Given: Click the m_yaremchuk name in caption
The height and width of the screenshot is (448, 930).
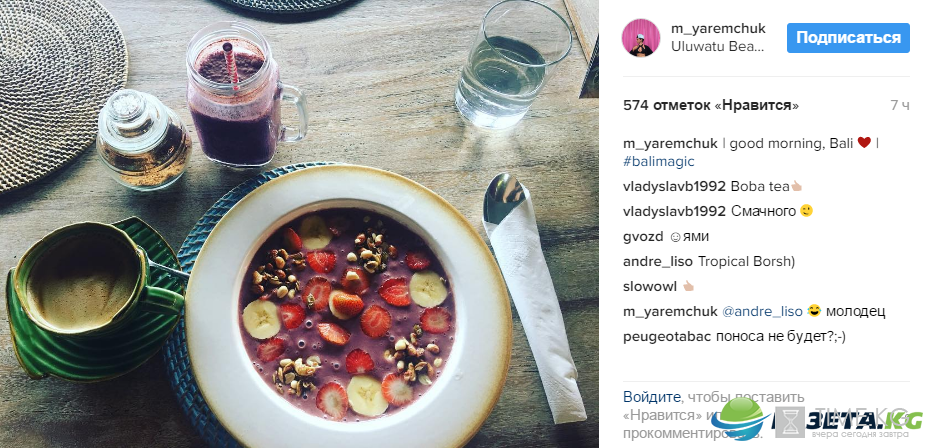Looking at the screenshot, I should point(670,144).
